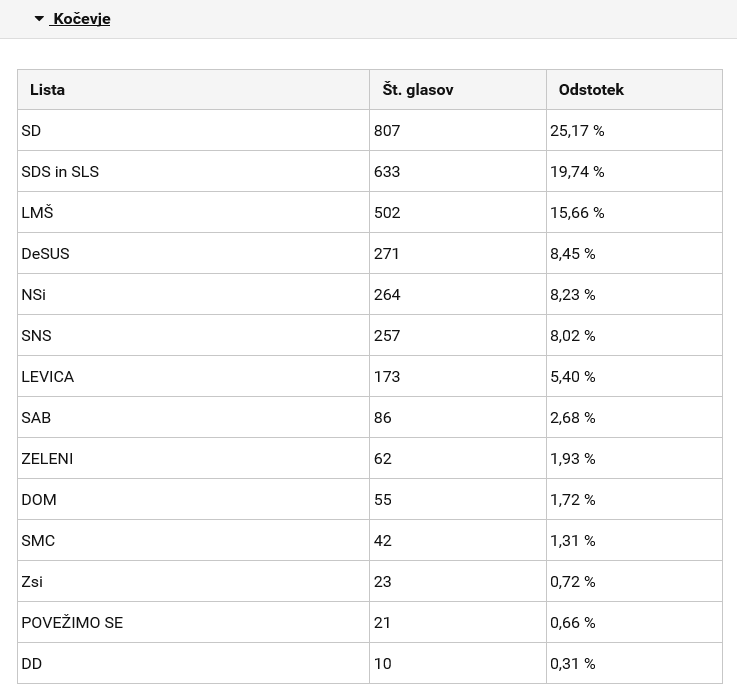Select the SMC party cell
The image size is (737, 692).
(193, 540)
